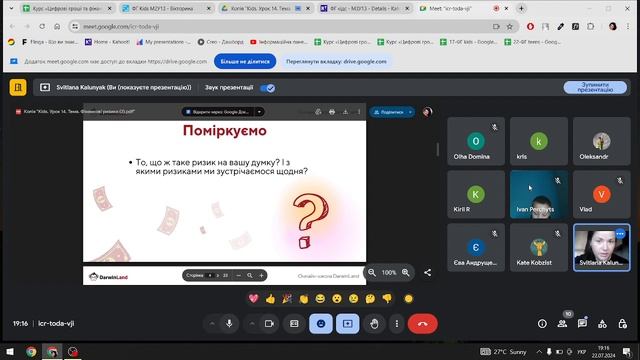Bookmark this page with star icon
Image resolution: width=640 pixels, height=360 pixels.
[x=509, y=27]
